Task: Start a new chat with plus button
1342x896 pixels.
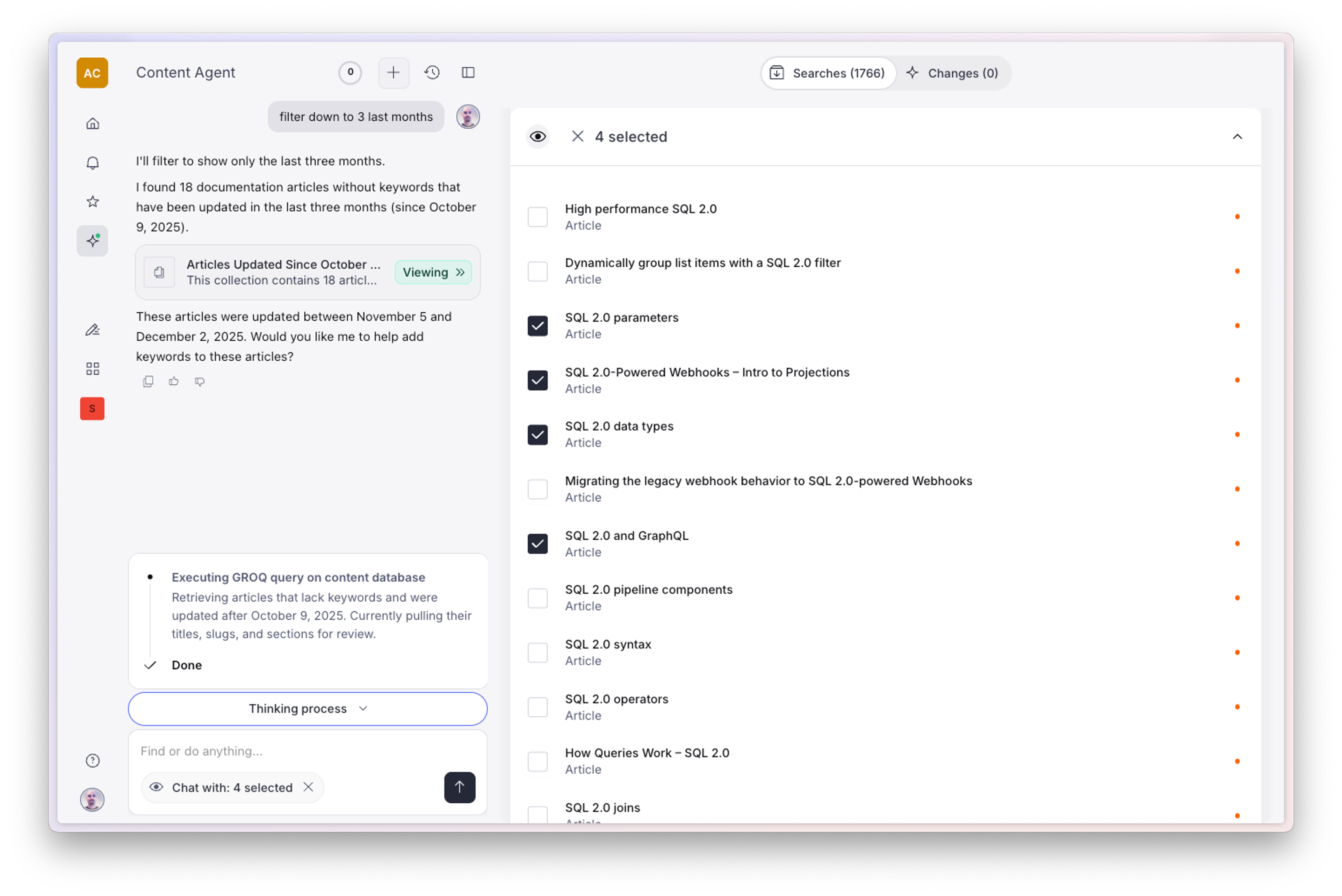Action: click(x=393, y=73)
